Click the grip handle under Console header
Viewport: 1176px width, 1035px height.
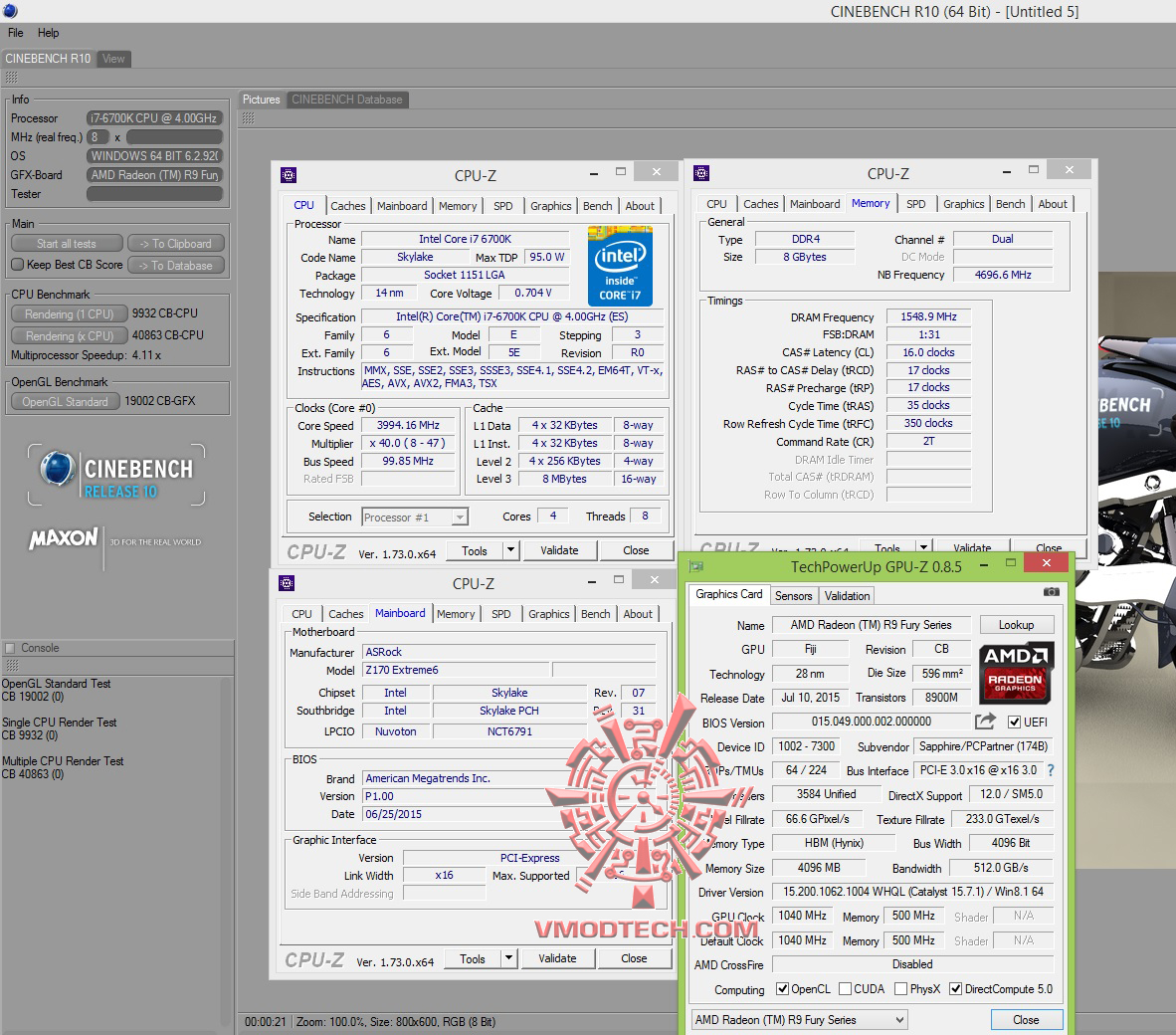tap(11, 665)
